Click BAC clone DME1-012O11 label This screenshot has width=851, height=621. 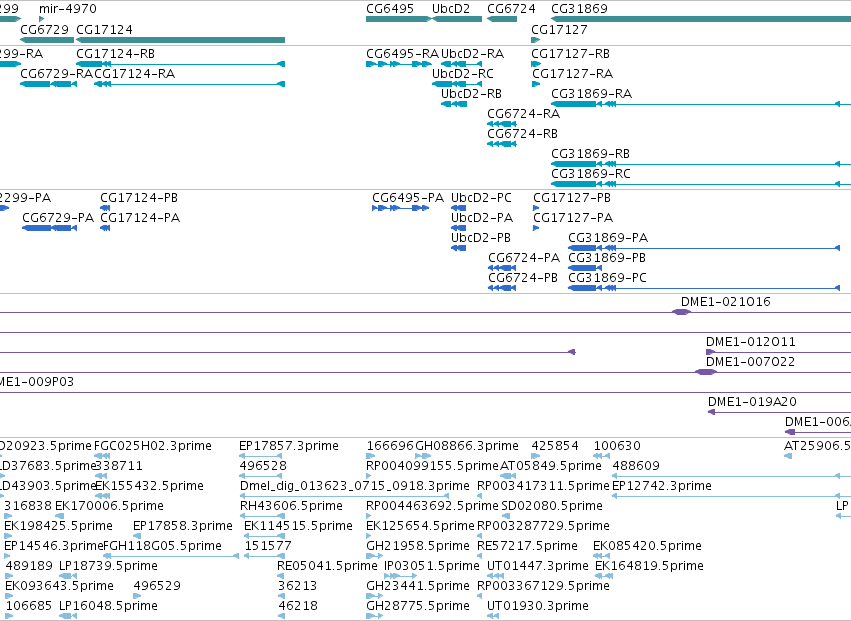pyautogui.click(x=751, y=342)
